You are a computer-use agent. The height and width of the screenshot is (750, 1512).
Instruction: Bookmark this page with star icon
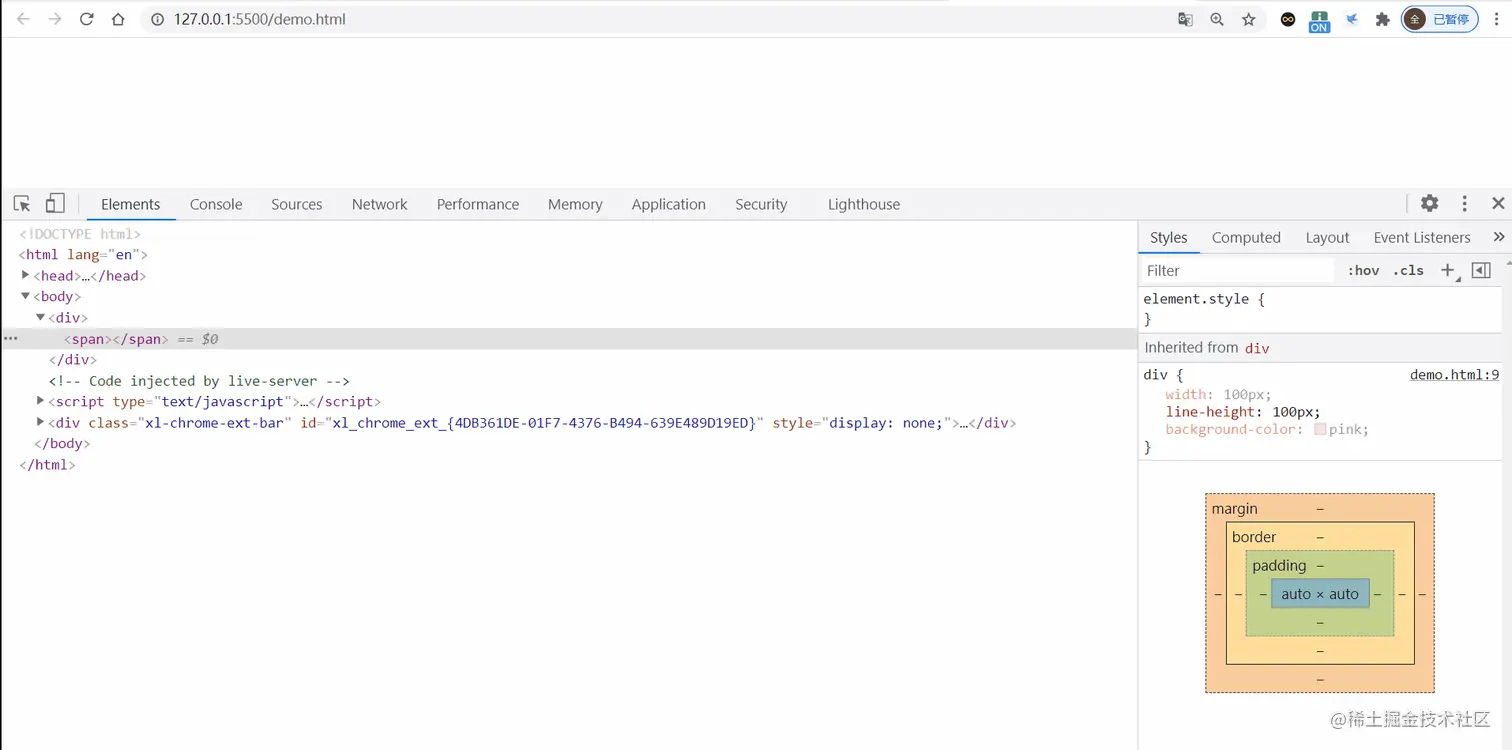(x=1249, y=19)
